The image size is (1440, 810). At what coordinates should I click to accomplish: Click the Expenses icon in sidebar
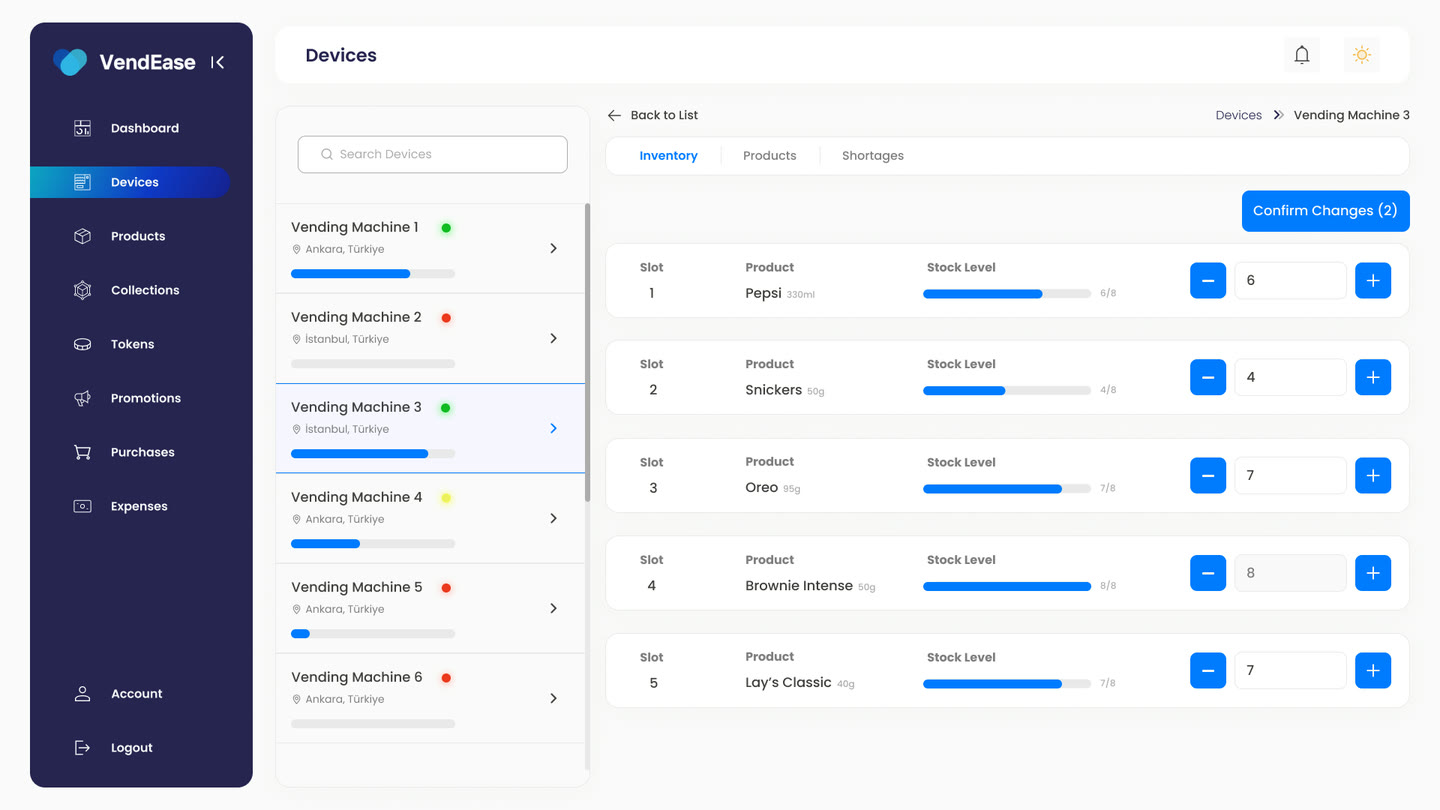(x=83, y=506)
